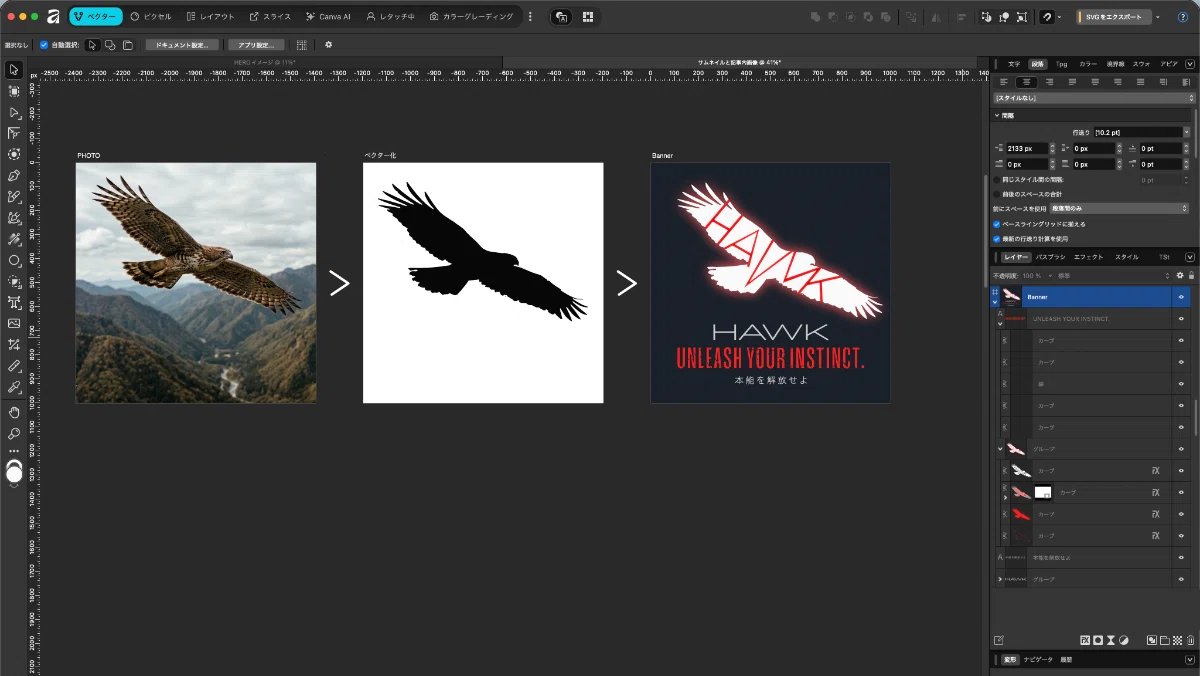
Task: Activate the Zoom magnifier tool
Action: pyautogui.click(x=14, y=434)
